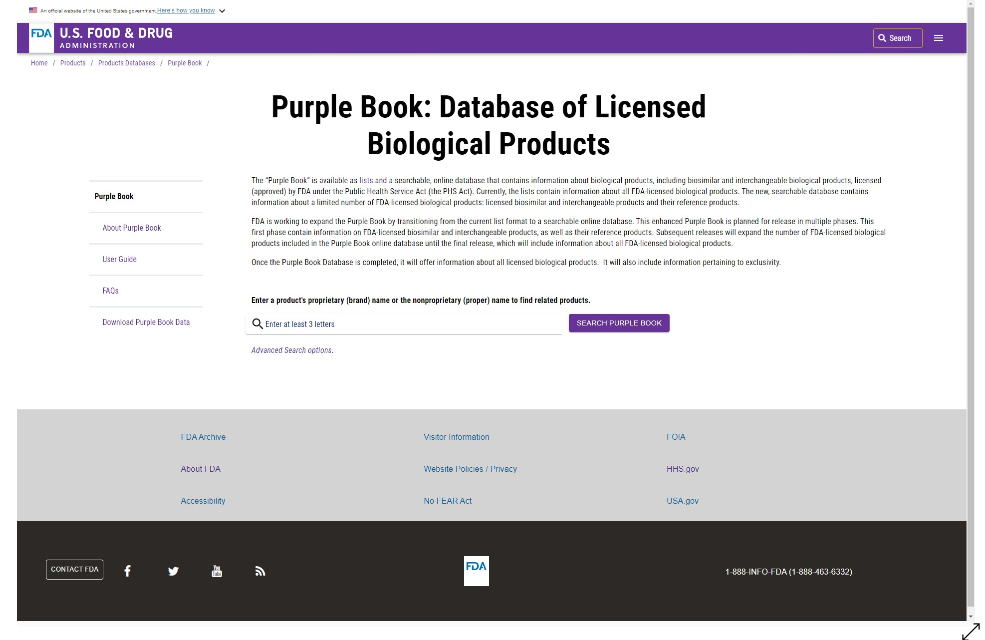
Task: Click the US flag icon in banner
Action: coord(33,10)
